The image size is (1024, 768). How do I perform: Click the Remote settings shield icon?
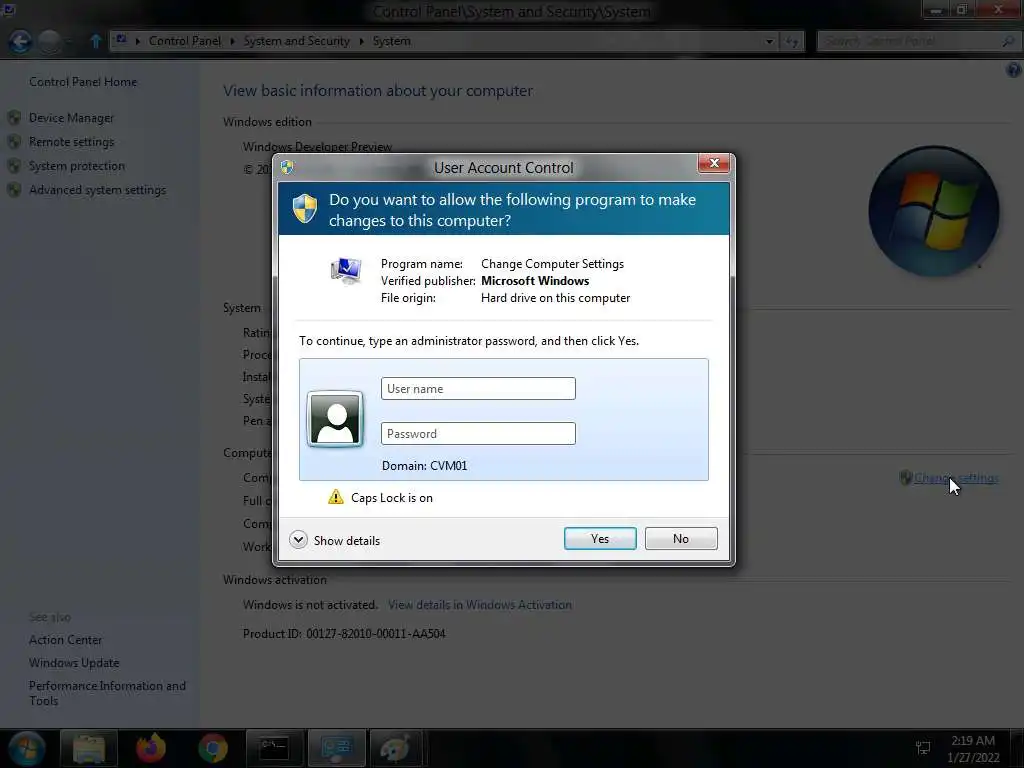[x=14, y=142]
